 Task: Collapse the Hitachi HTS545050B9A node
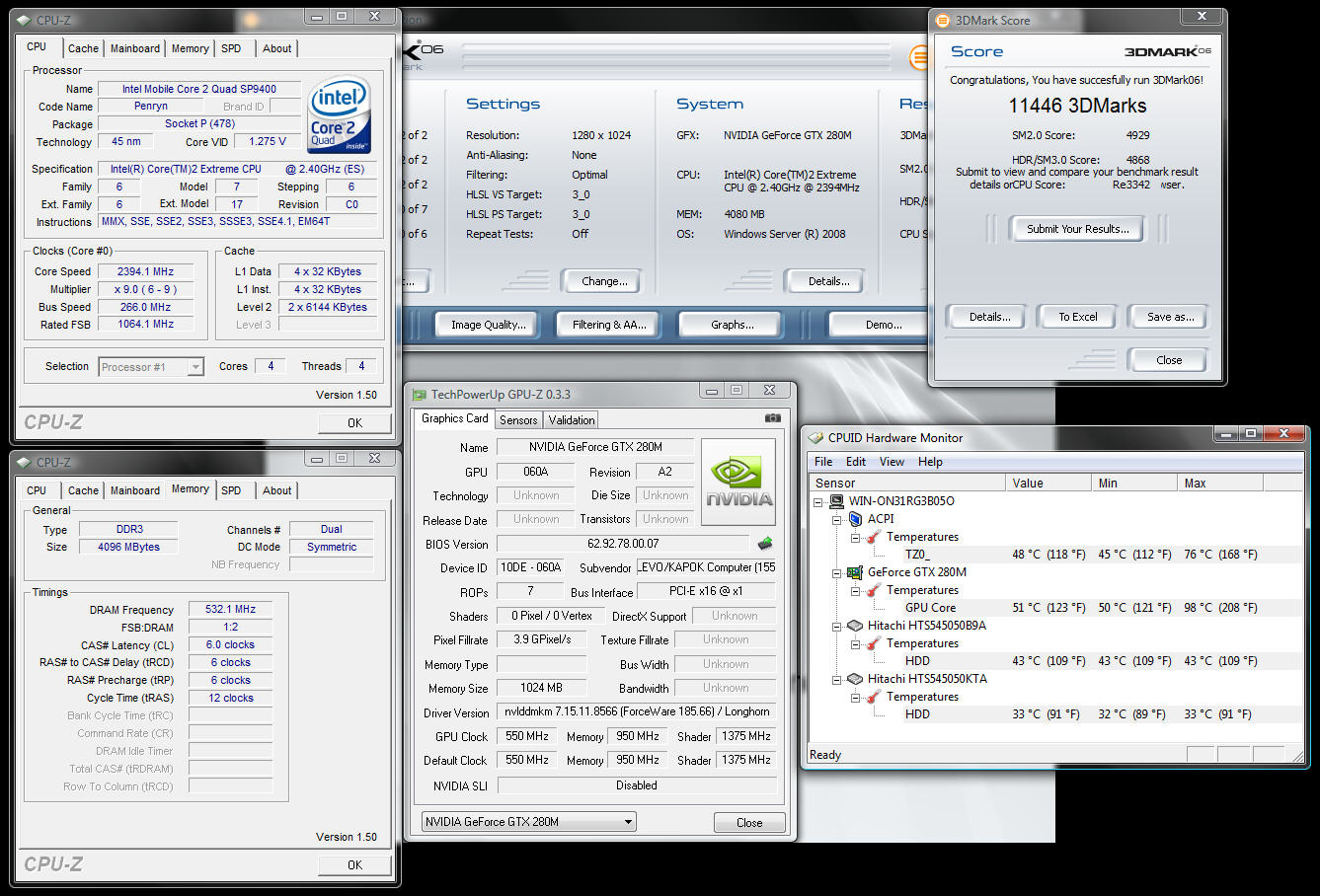(837, 626)
